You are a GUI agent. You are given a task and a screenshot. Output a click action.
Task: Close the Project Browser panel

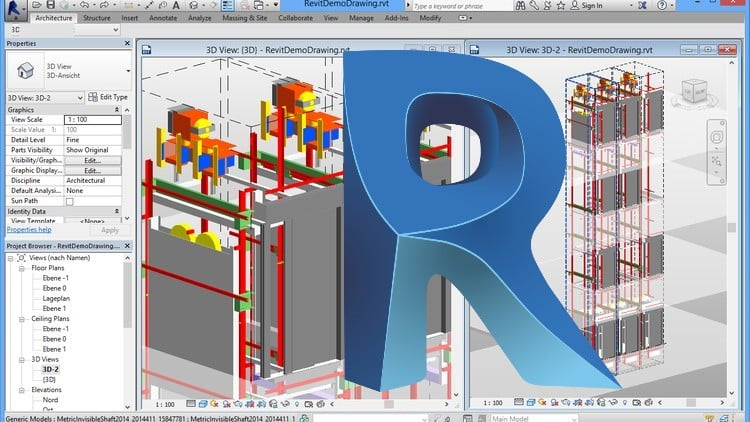127,245
